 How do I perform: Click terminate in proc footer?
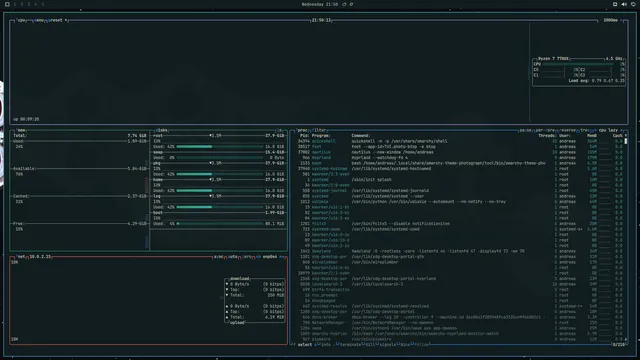tap(350, 344)
